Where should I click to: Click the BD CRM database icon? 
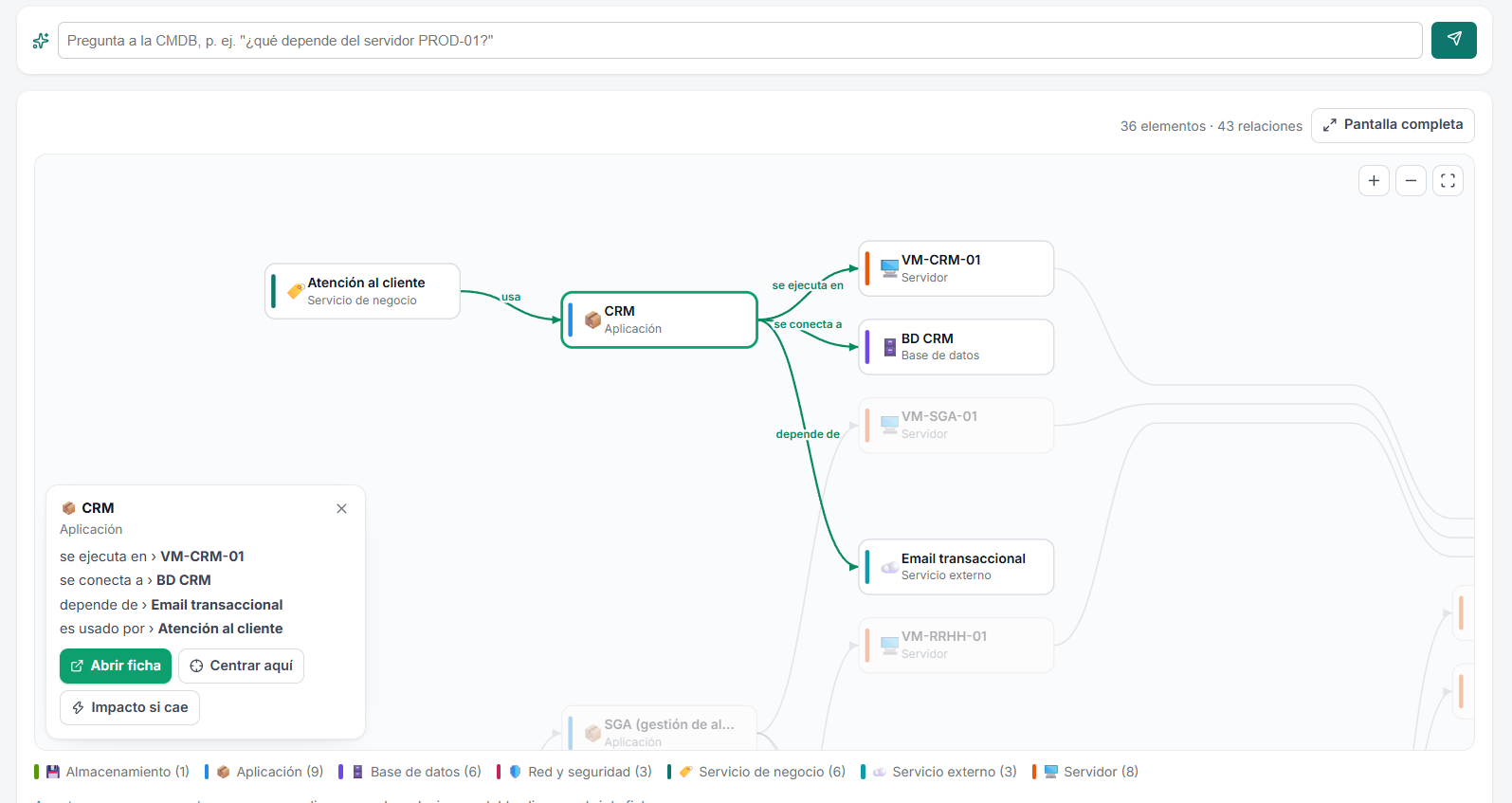tap(890, 347)
